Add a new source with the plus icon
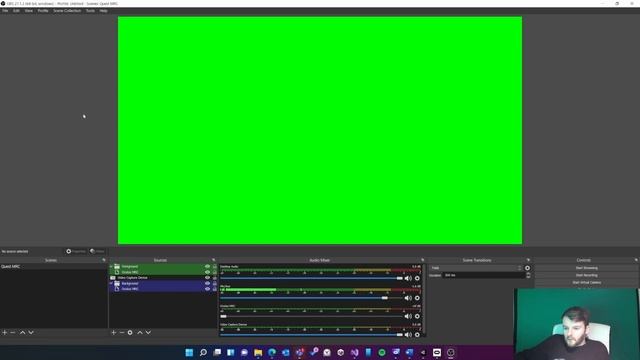This screenshot has width=640, height=360. click(113, 333)
